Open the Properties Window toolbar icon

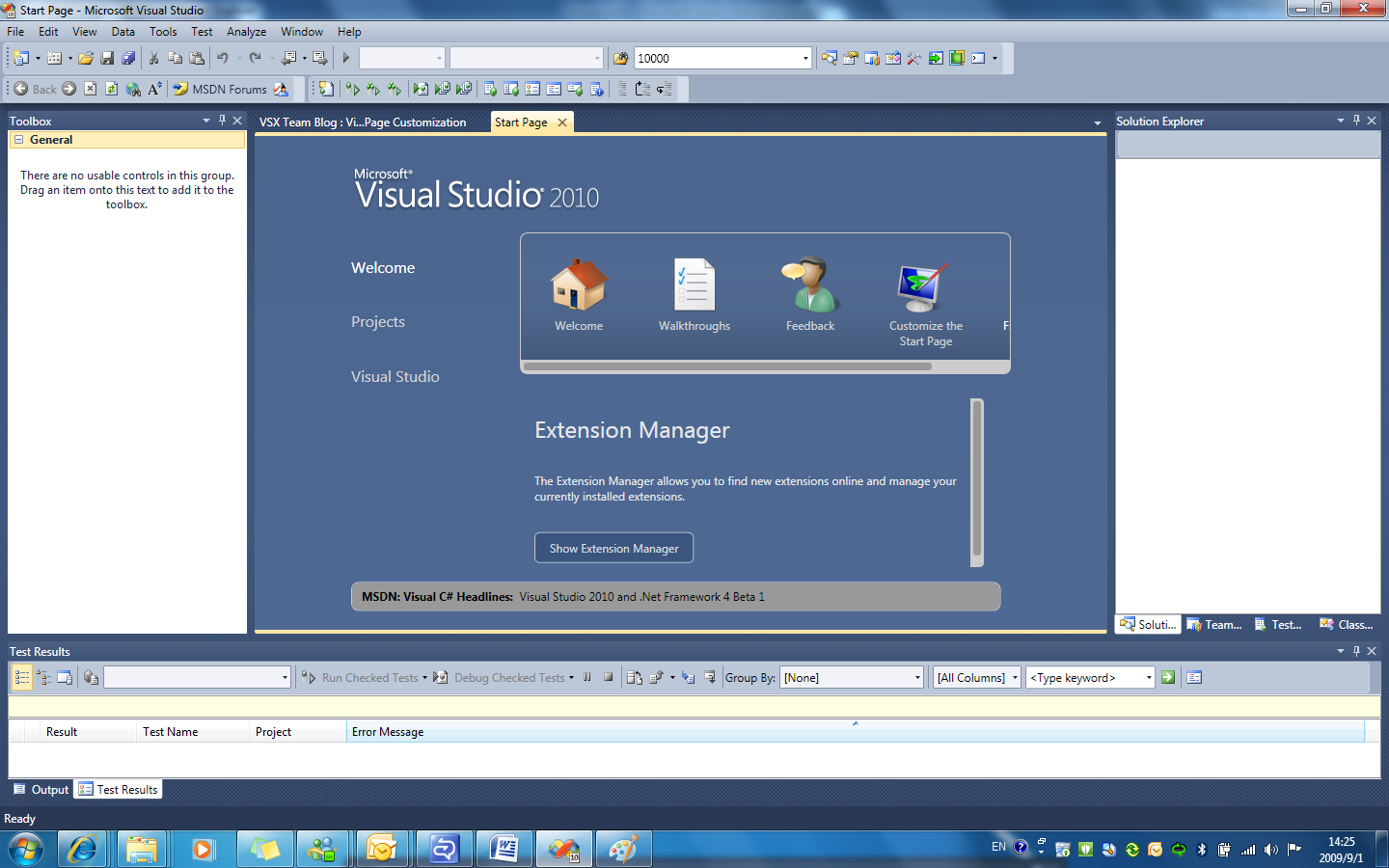pyautogui.click(x=851, y=58)
